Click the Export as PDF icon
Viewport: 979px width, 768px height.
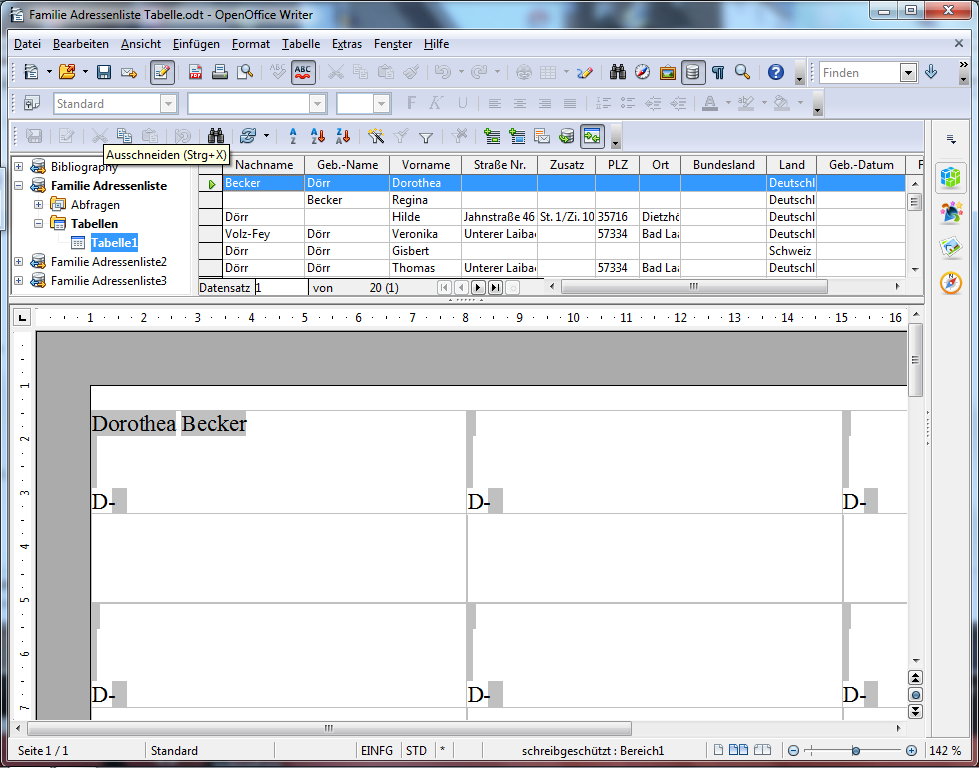click(195, 72)
